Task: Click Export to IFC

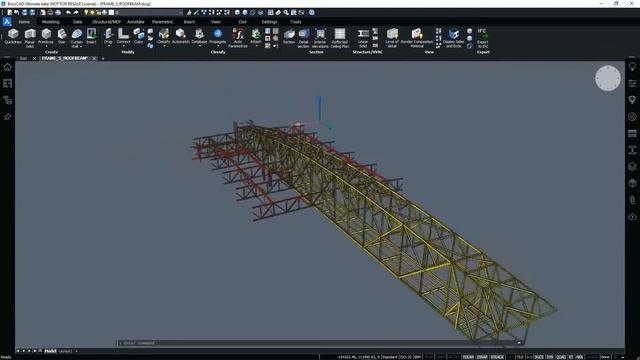Action: click(482, 38)
